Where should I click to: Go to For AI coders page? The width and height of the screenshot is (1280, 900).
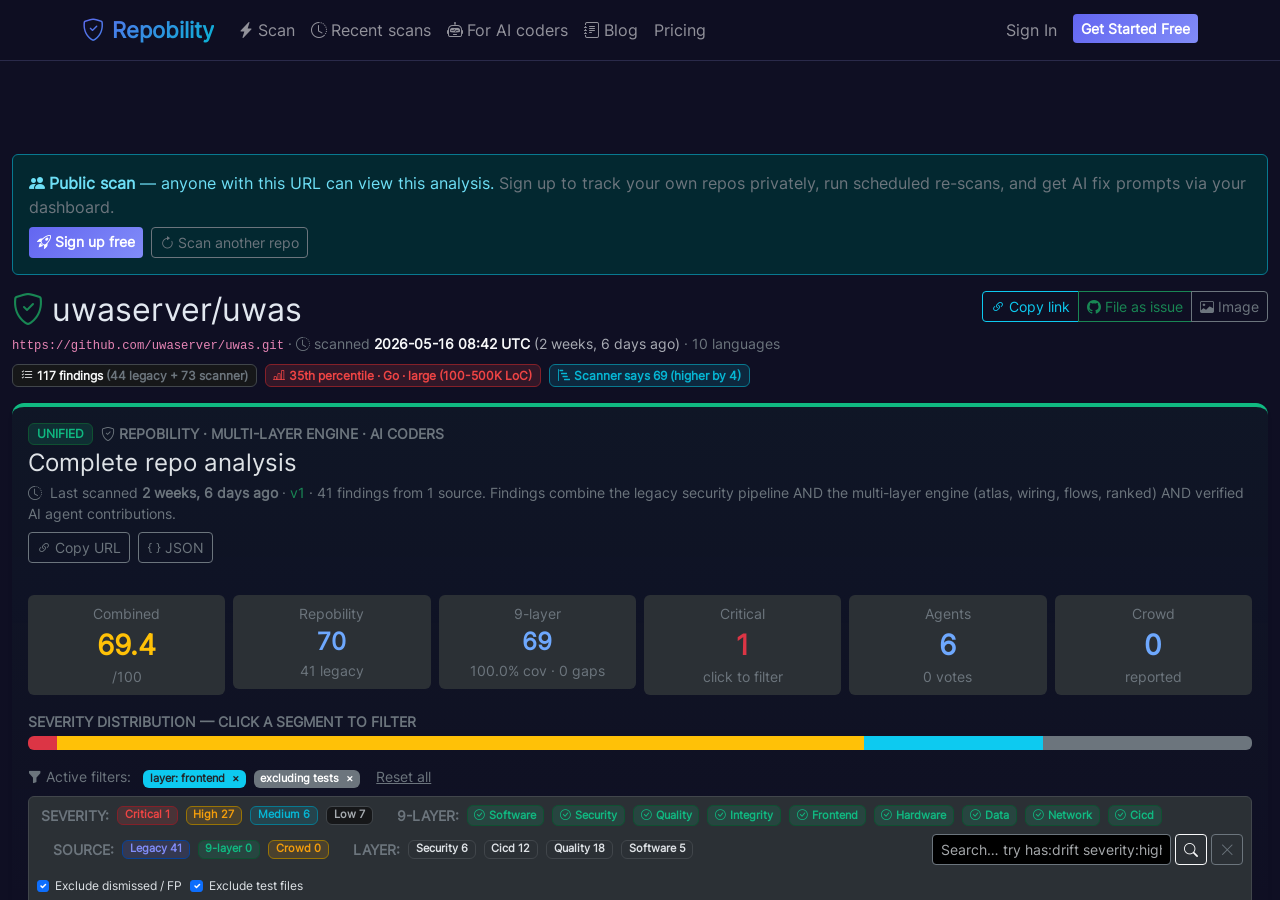tap(507, 30)
